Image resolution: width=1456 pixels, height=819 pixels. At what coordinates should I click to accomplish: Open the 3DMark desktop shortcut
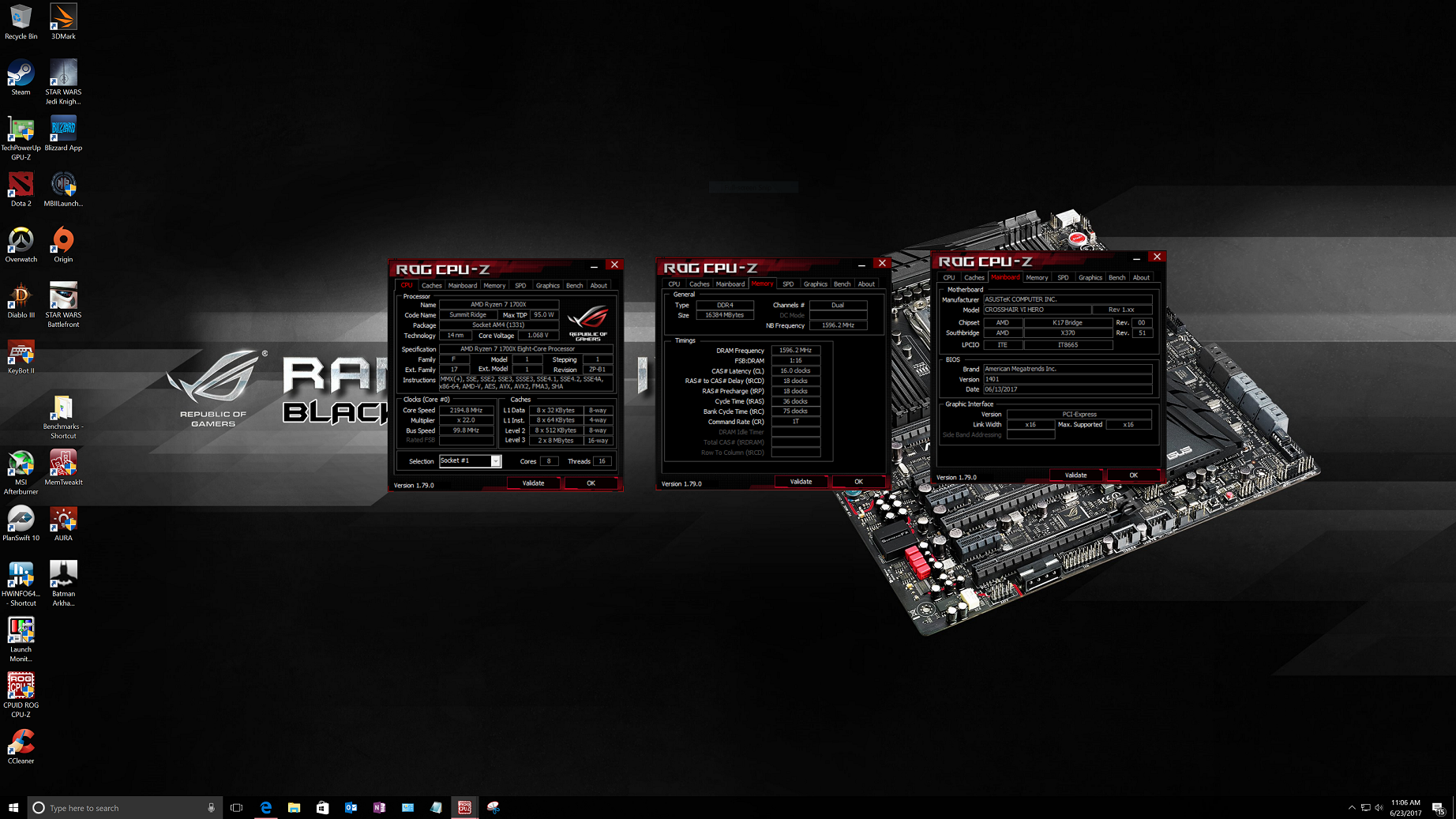pos(63,21)
